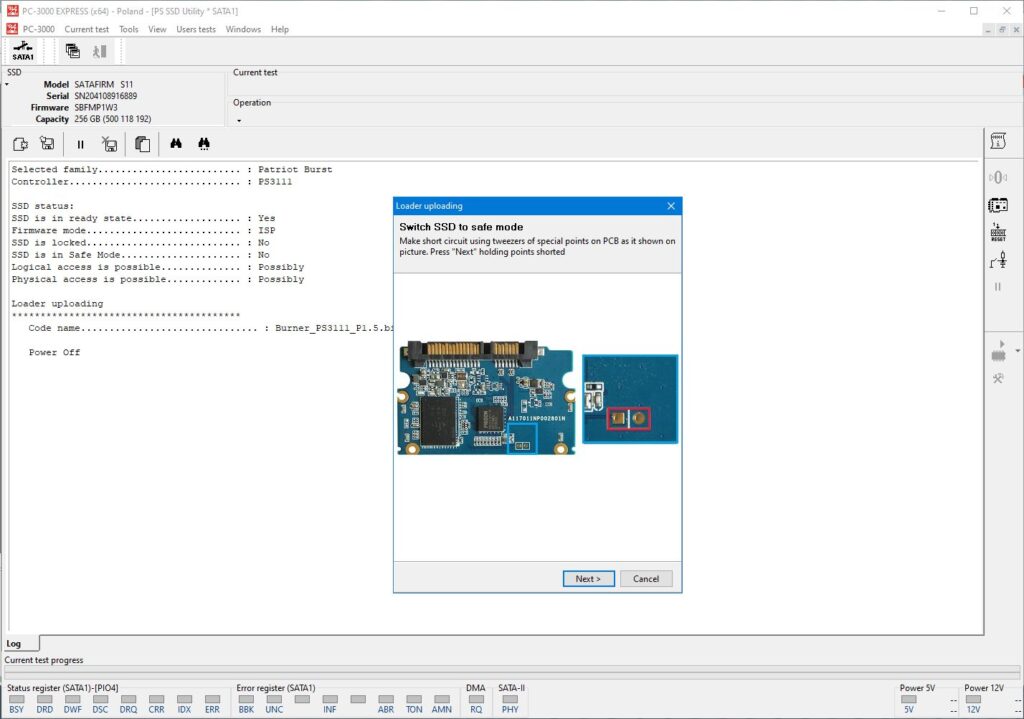Click the tools icon in right sidebar

click(x=998, y=378)
